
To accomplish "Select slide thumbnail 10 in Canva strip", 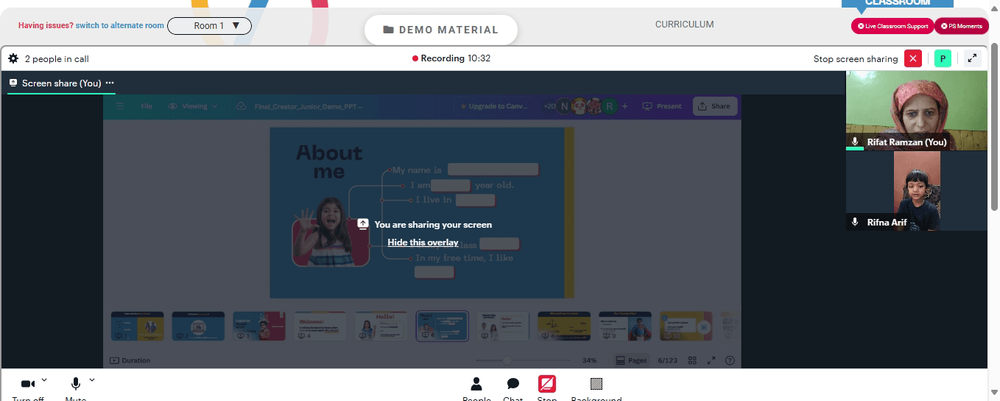I will (686, 326).
